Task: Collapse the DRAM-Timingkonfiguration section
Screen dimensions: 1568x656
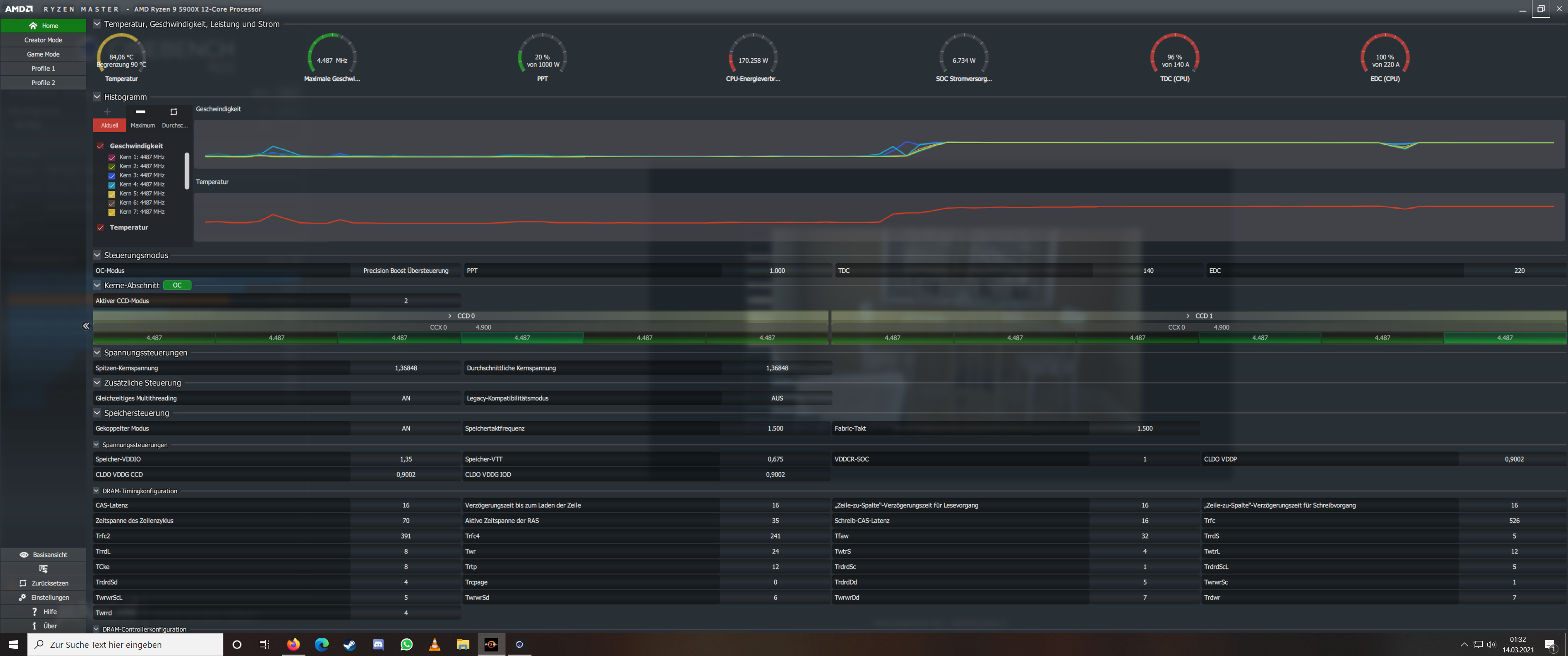Action: tap(96, 491)
